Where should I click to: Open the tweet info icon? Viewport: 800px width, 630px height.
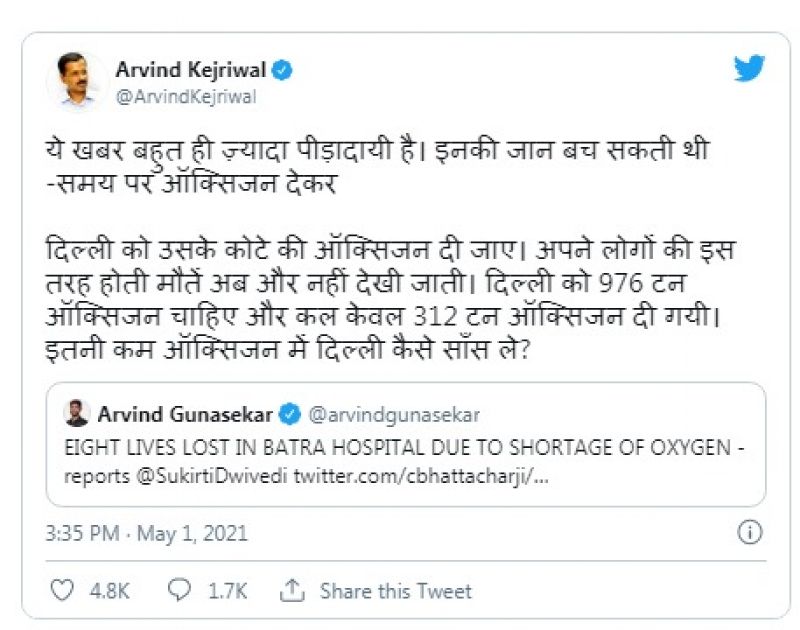tap(750, 532)
